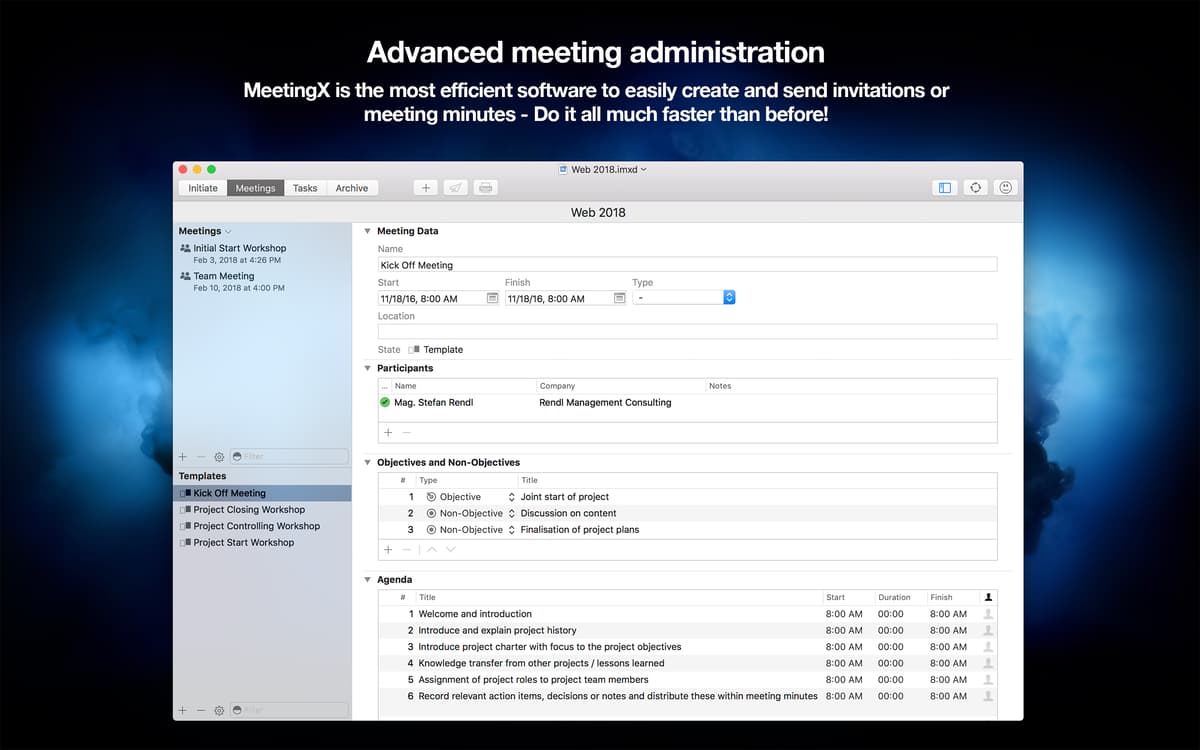Move objective up with the up arrow
The width and height of the screenshot is (1200, 750).
pos(432,550)
